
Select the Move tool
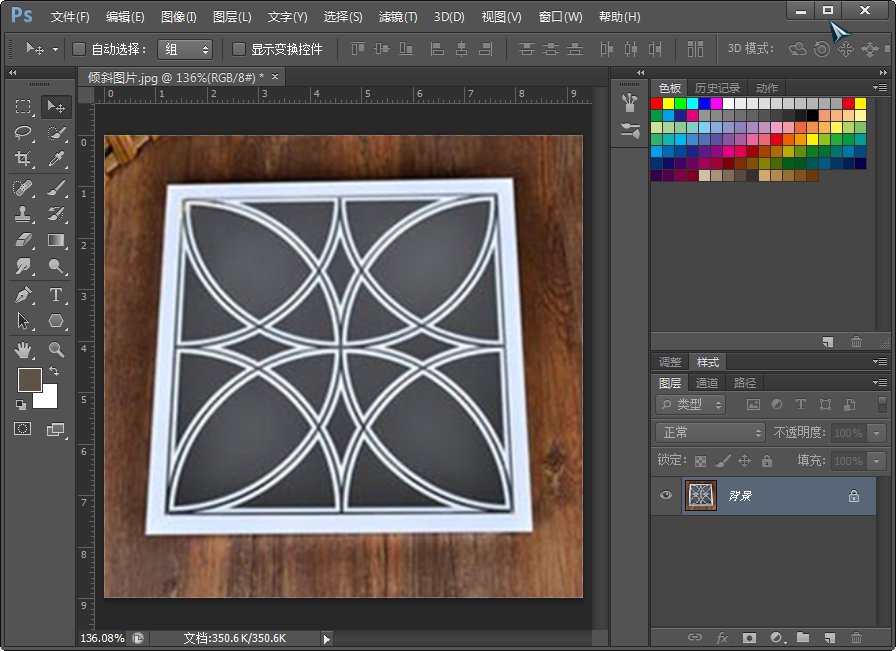(57, 108)
